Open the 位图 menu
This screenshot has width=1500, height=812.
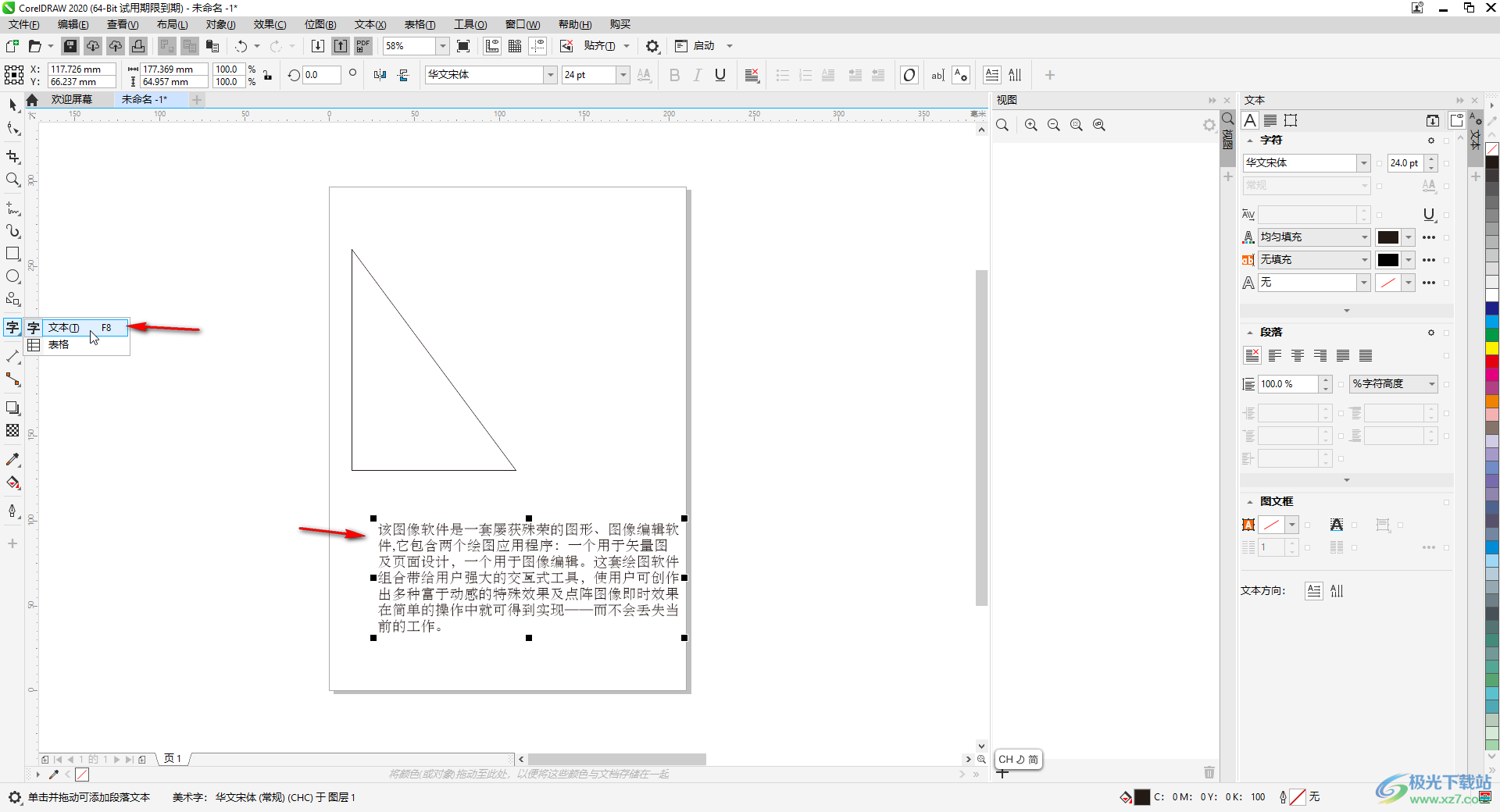[x=320, y=24]
